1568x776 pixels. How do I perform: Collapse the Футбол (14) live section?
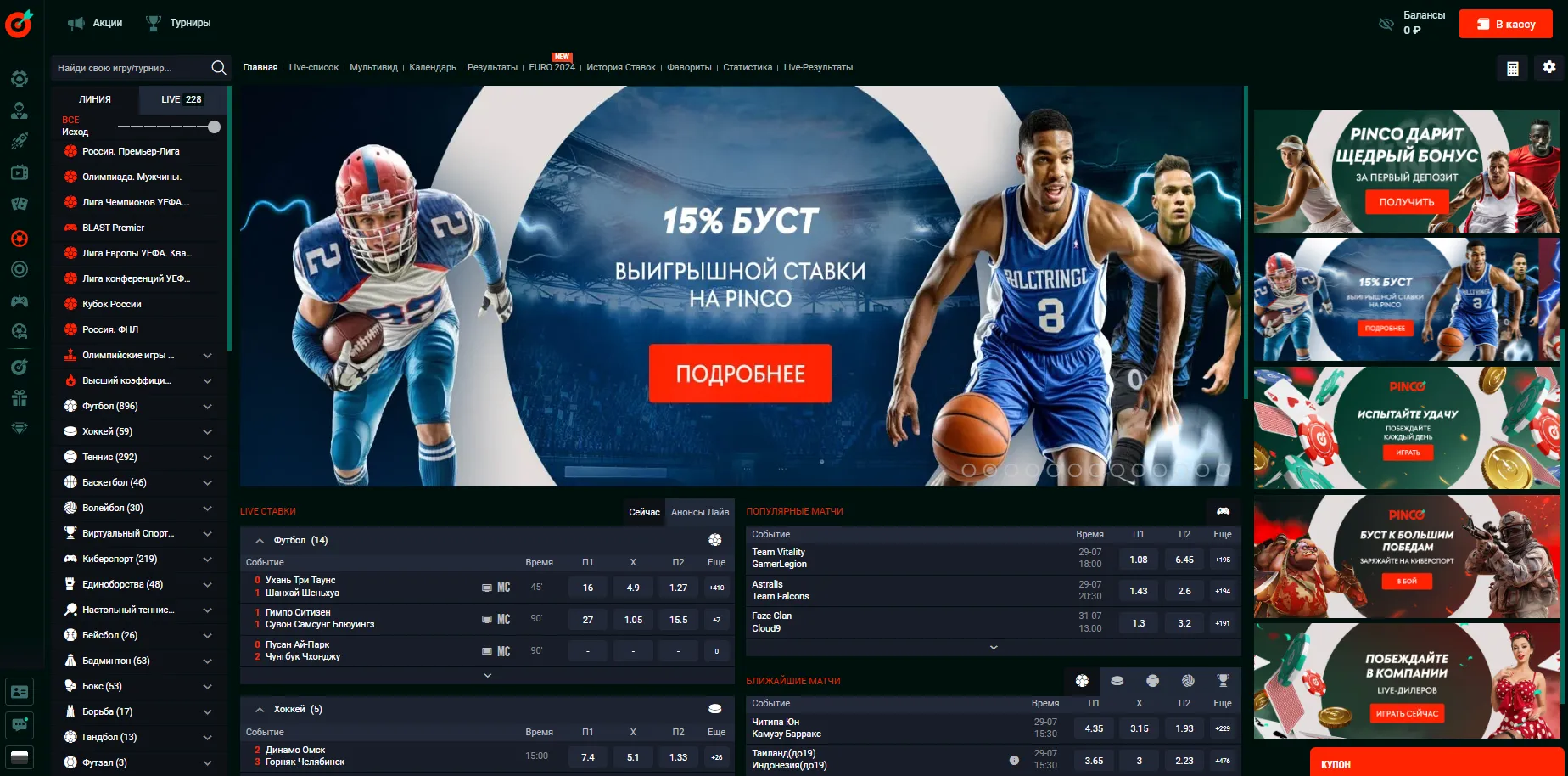pos(260,541)
